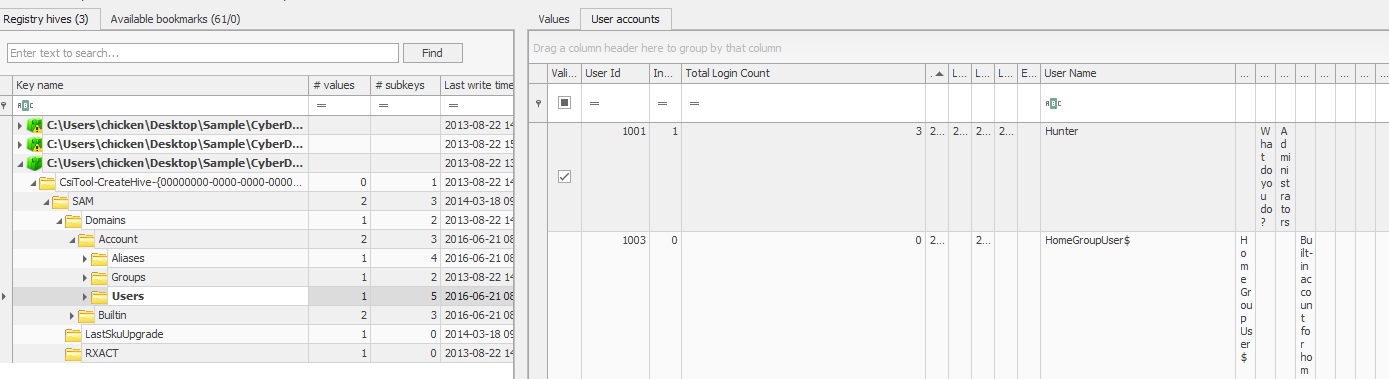
Task: Click the CsiTool-CreateHive folder icon
Action: click(47, 182)
